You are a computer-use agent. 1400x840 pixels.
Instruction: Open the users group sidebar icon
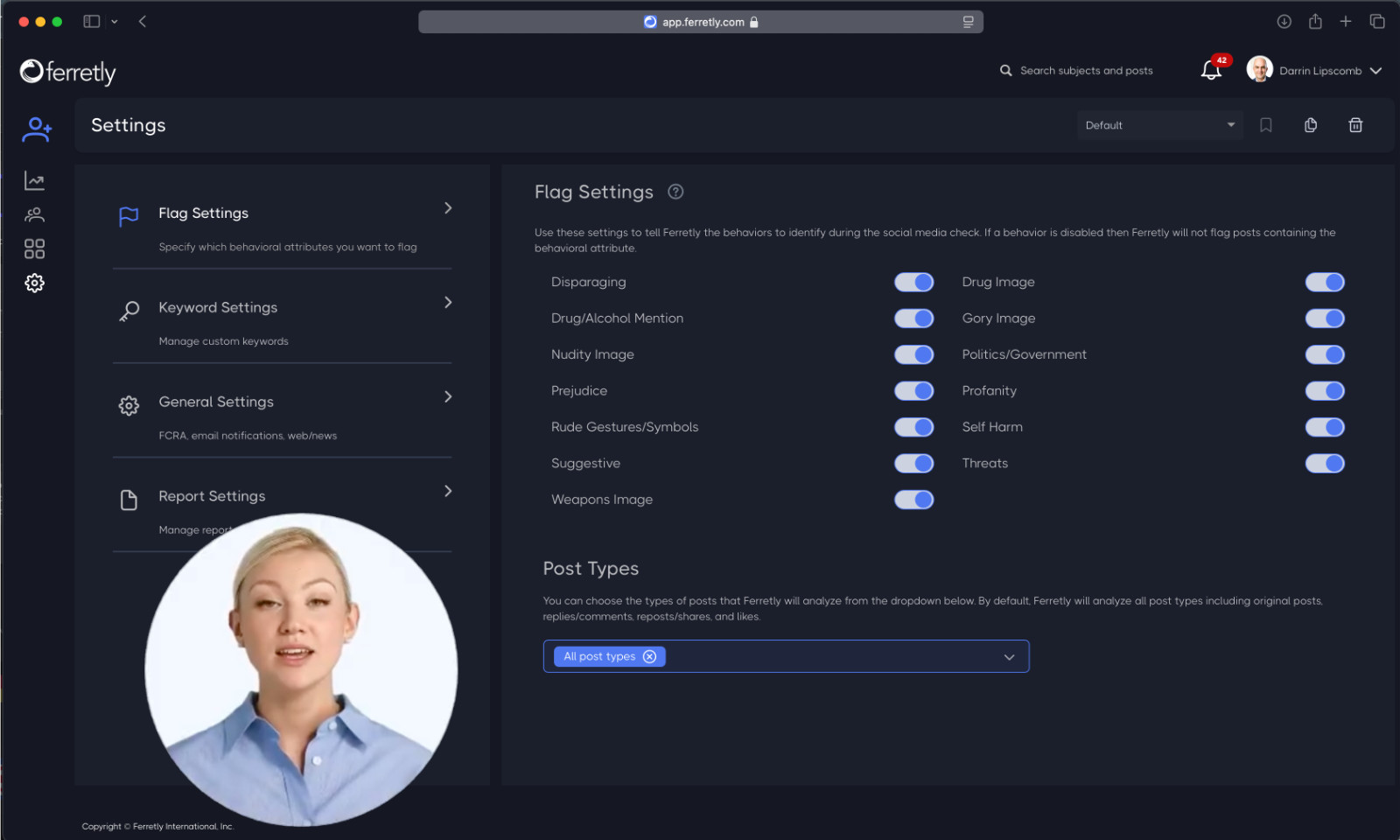coord(34,214)
